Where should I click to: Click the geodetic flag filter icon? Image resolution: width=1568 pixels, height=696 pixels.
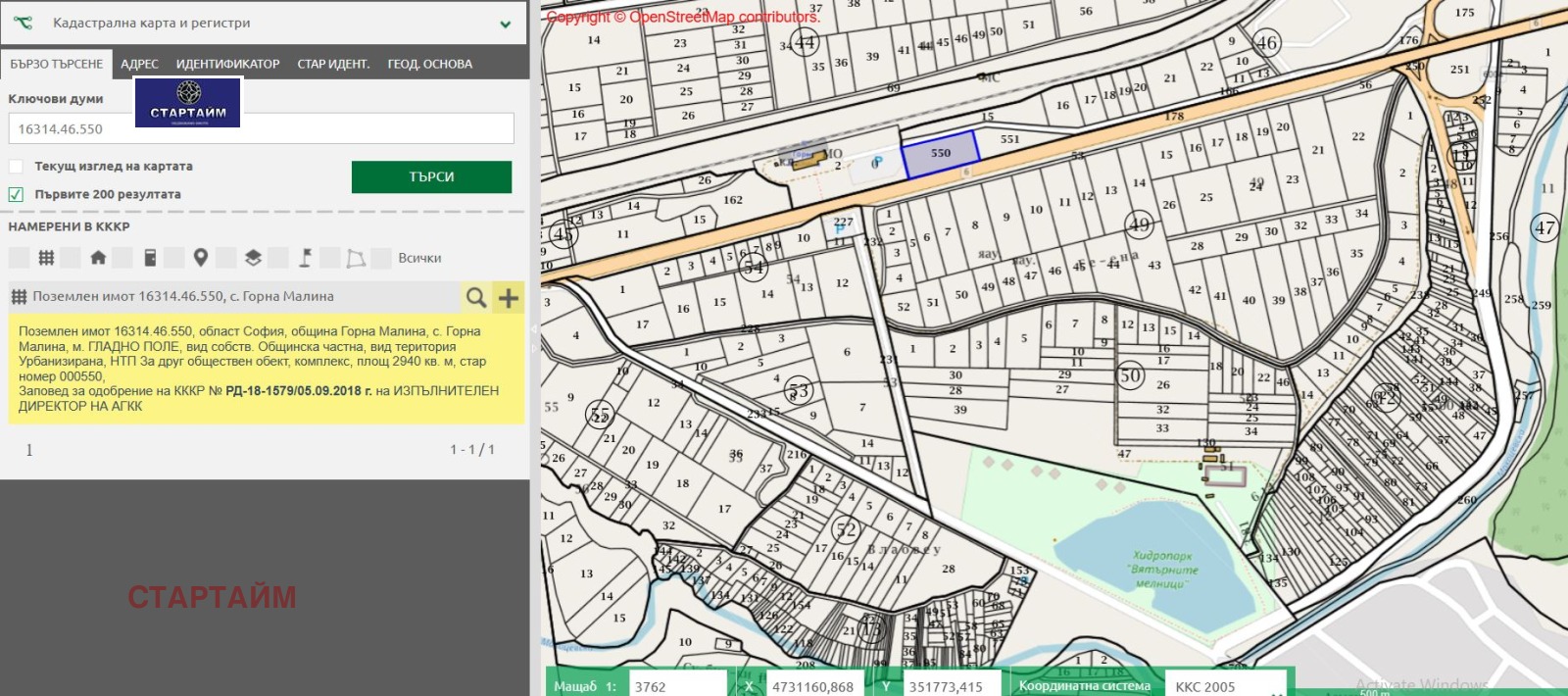click(305, 258)
